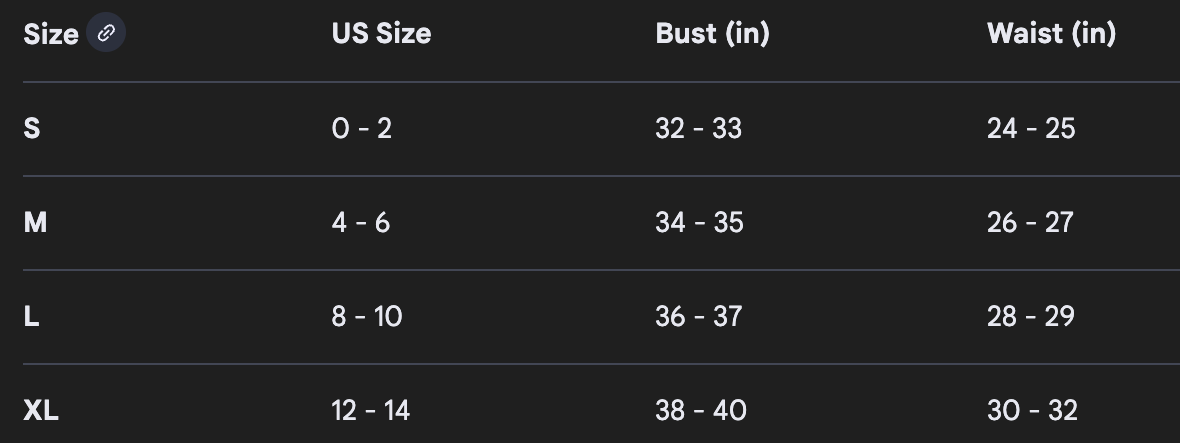The height and width of the screenshot is (443, 1180).
Task: Click the S size row label
Action: point(32,128)
